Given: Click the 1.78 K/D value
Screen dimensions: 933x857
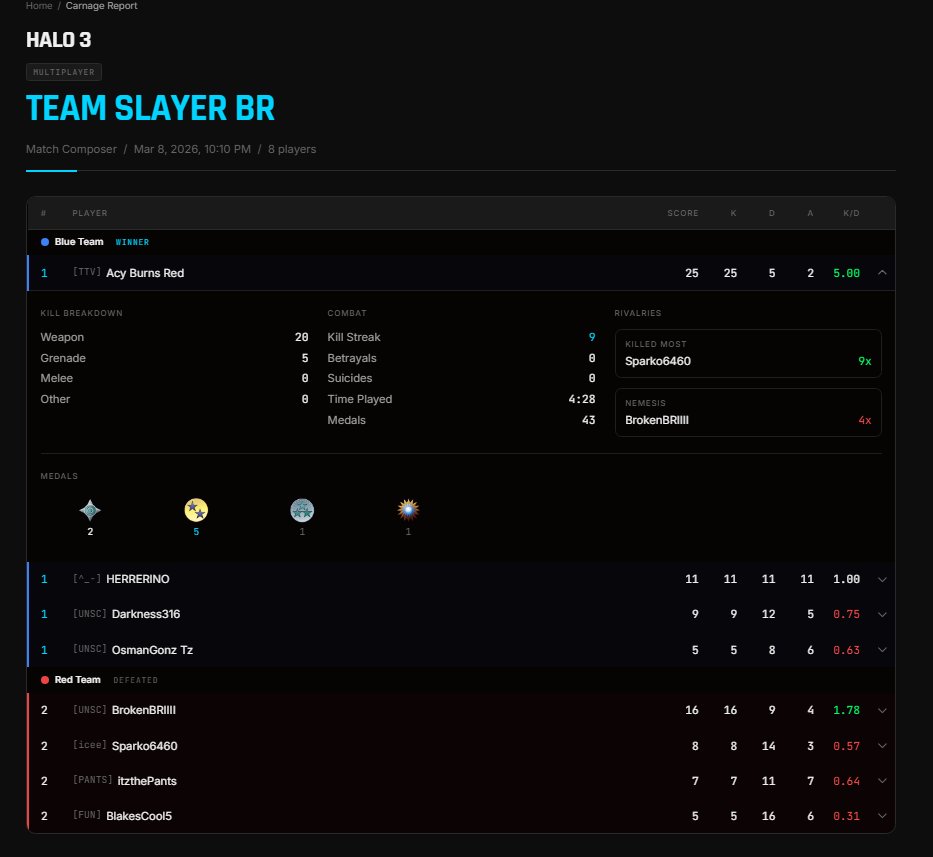Looking at the screenshot, I should click(x=846, y=710).
